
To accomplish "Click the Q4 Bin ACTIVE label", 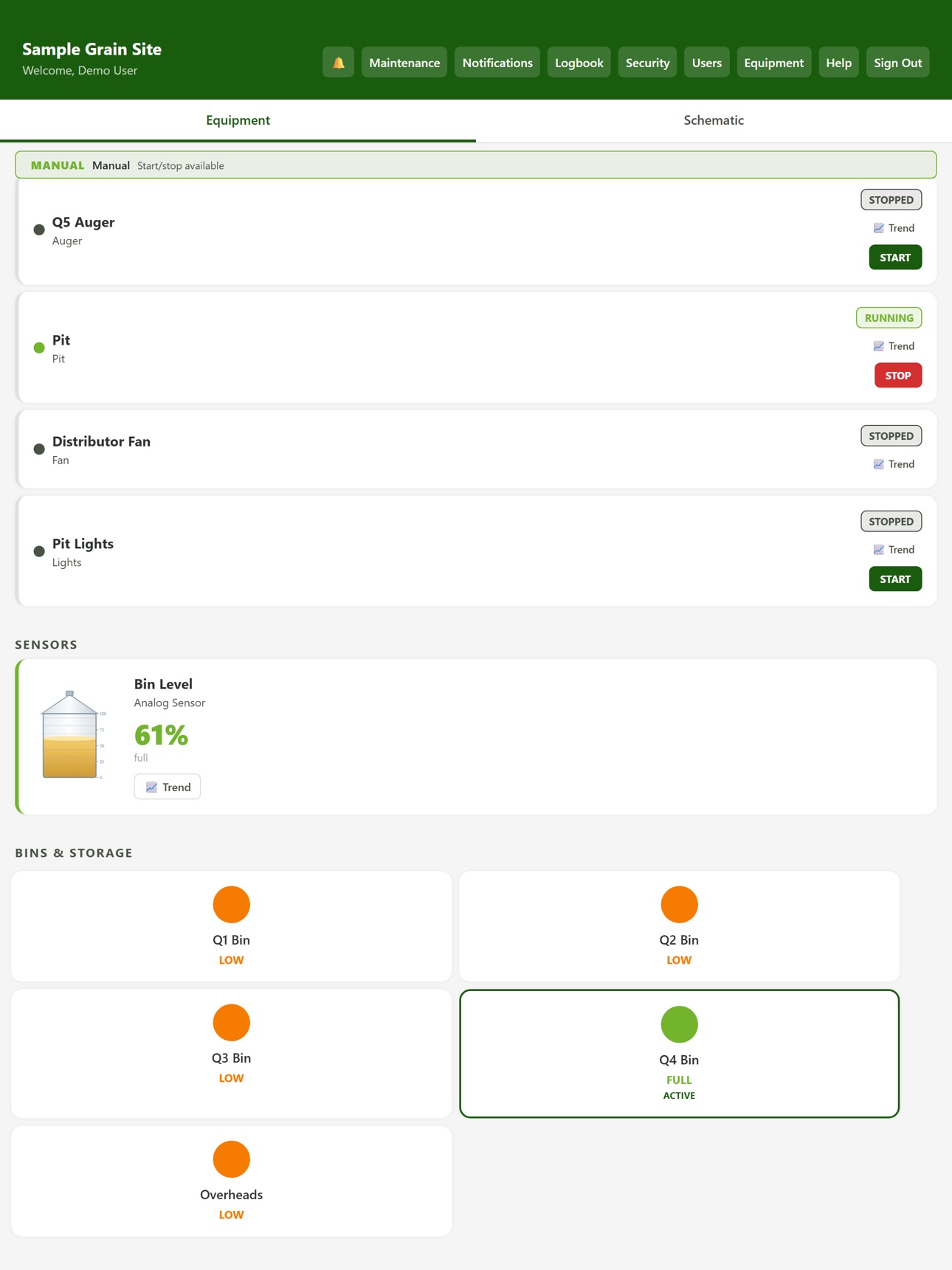I will (679, 1096).
